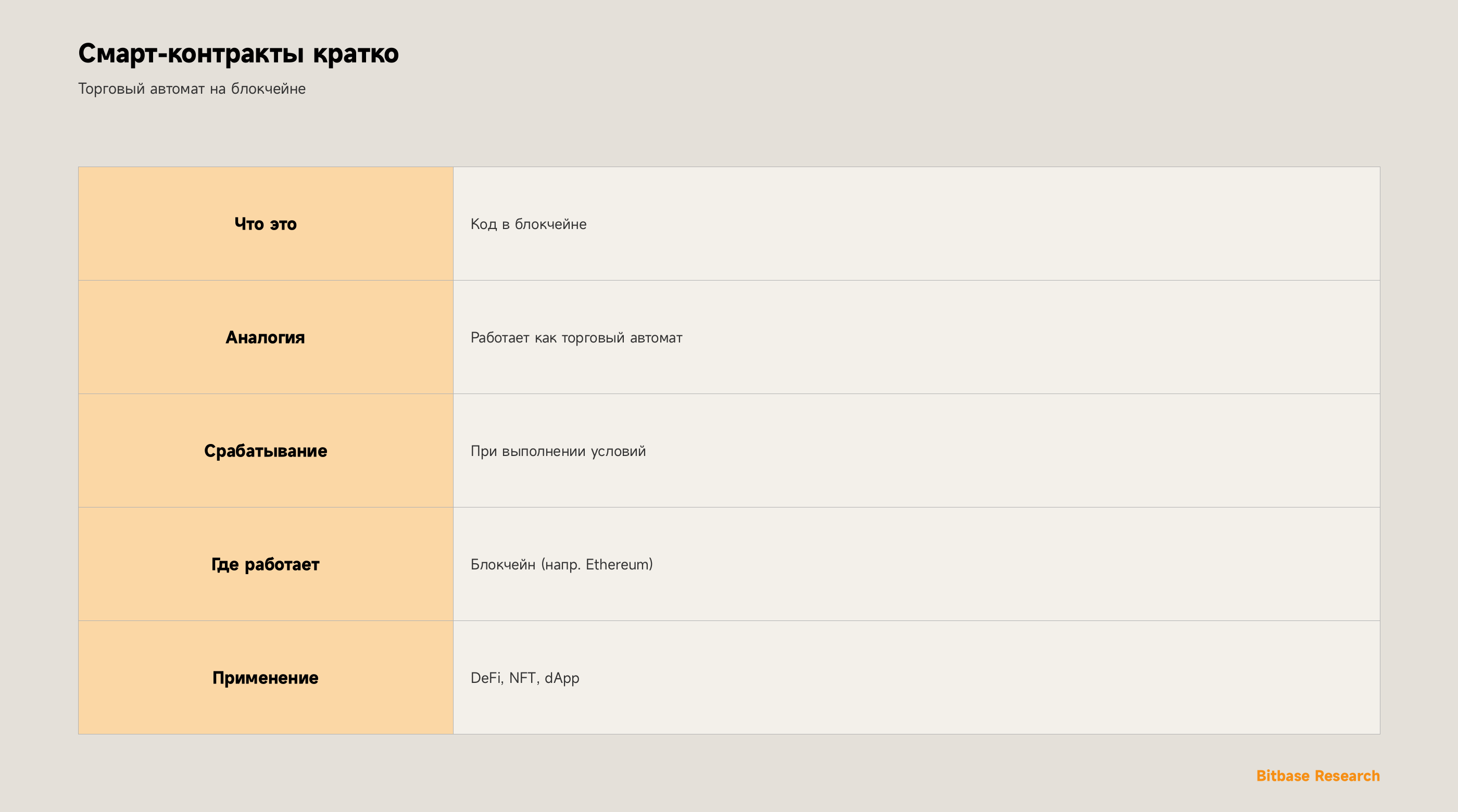Image resolution: width=1458 pixels, height=812 pixels.
Task: Click the 'Код в блокчейне' cell
Action: (916, 223)
